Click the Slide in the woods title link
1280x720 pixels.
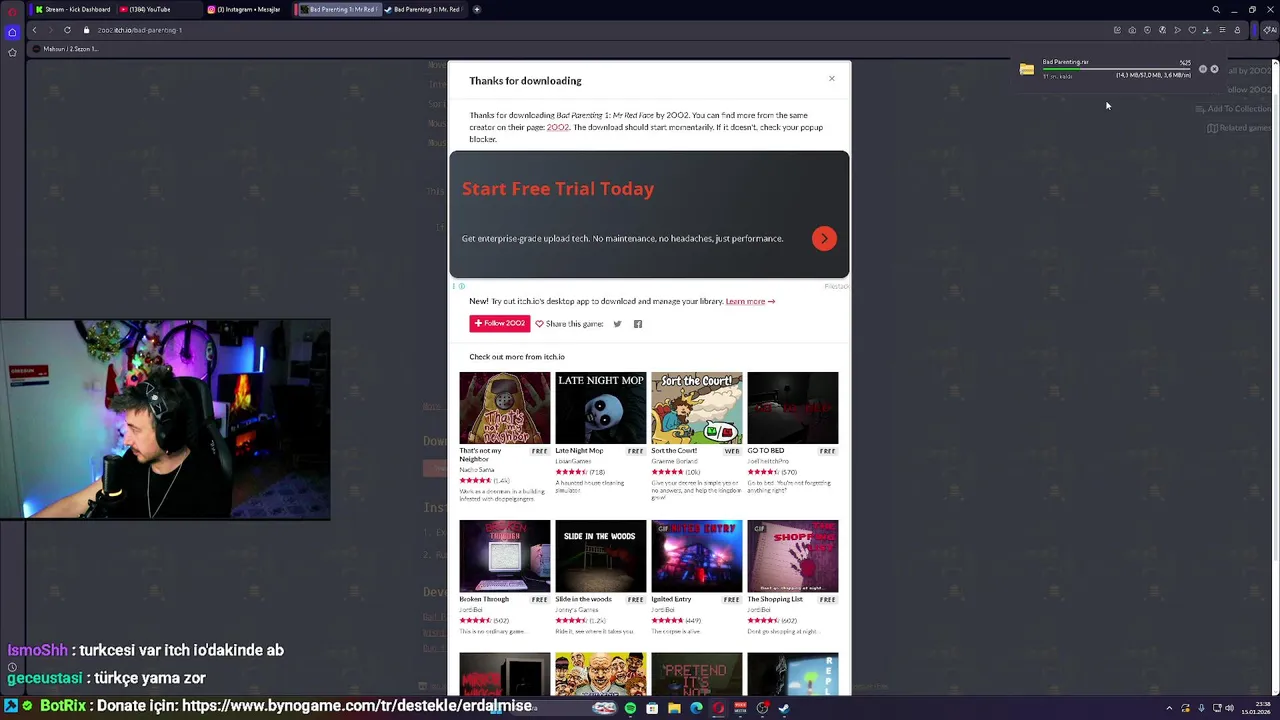pyautogui.click(x=583, y=599)
